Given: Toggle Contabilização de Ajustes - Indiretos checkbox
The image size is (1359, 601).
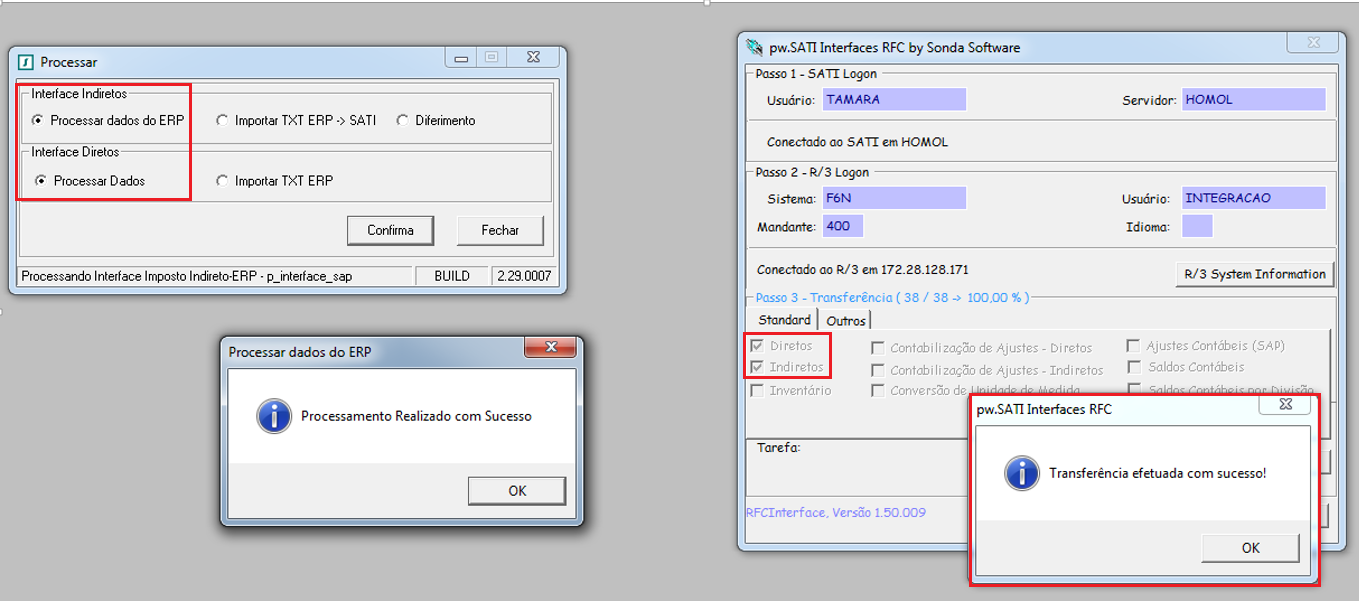Looking at the screenshot, I should 877,370.
